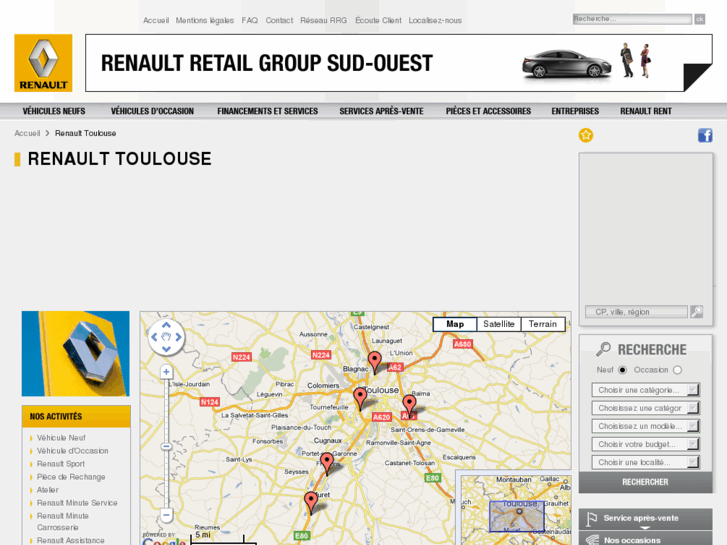Viewport: 727px width, 545px height.
Task: Open the Renault Minute Carrosserie link
Action: tap(63, 521)
